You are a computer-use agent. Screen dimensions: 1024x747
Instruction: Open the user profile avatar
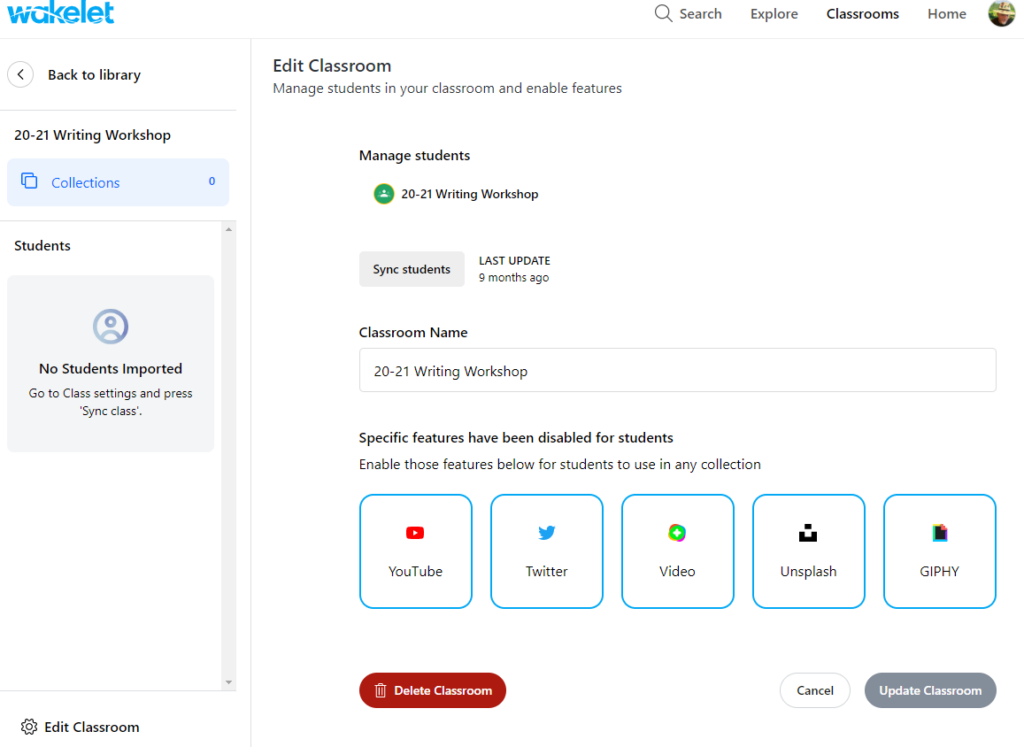click(x=1001, y=13)
